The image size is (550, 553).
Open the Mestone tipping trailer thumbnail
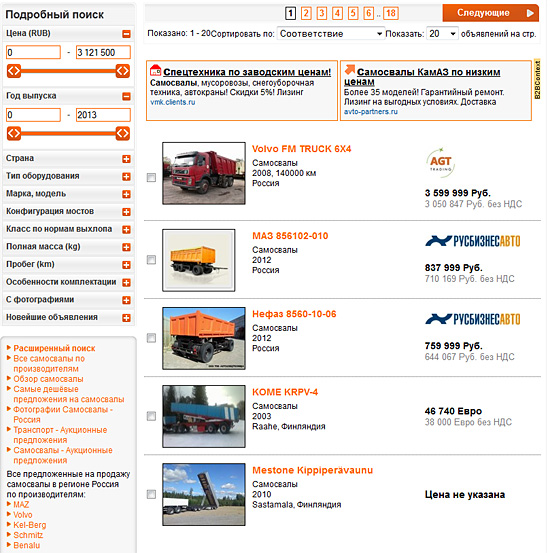[x=204, y=494]
